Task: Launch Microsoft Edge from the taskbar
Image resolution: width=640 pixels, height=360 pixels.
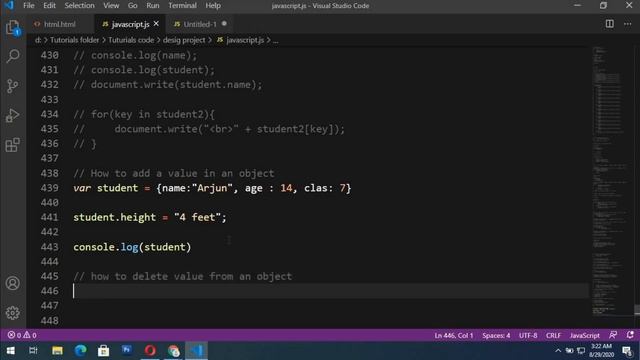Action: [80, 351]
